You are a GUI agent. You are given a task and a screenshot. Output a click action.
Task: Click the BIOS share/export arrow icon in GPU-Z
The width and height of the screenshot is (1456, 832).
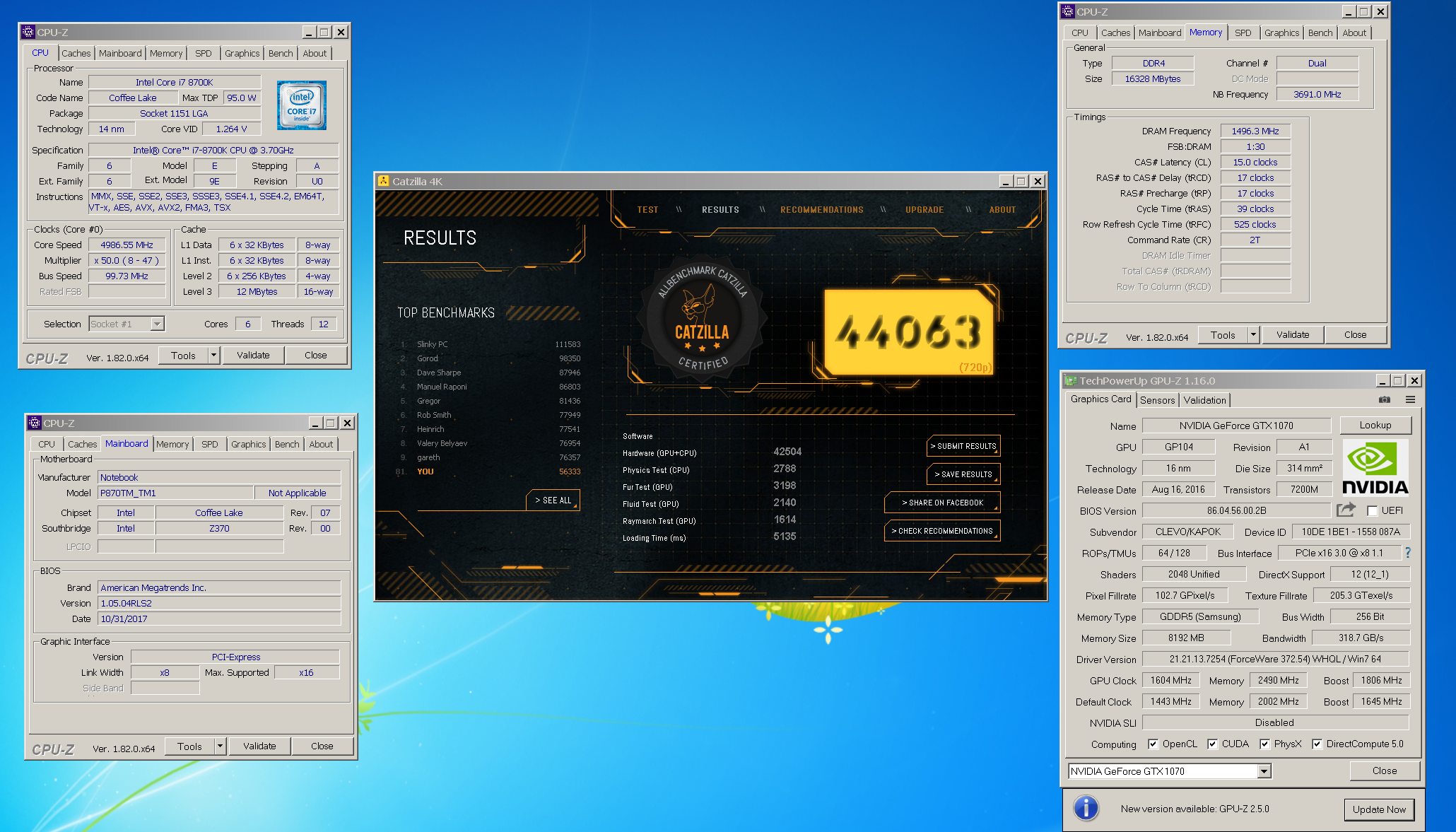1346,510
